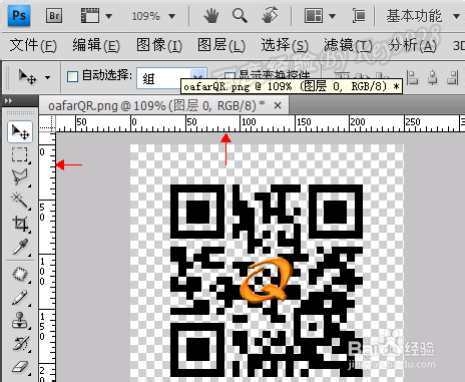
Task: Select the Zoom magnifier tool in top bar
Action: click(240, 16)
